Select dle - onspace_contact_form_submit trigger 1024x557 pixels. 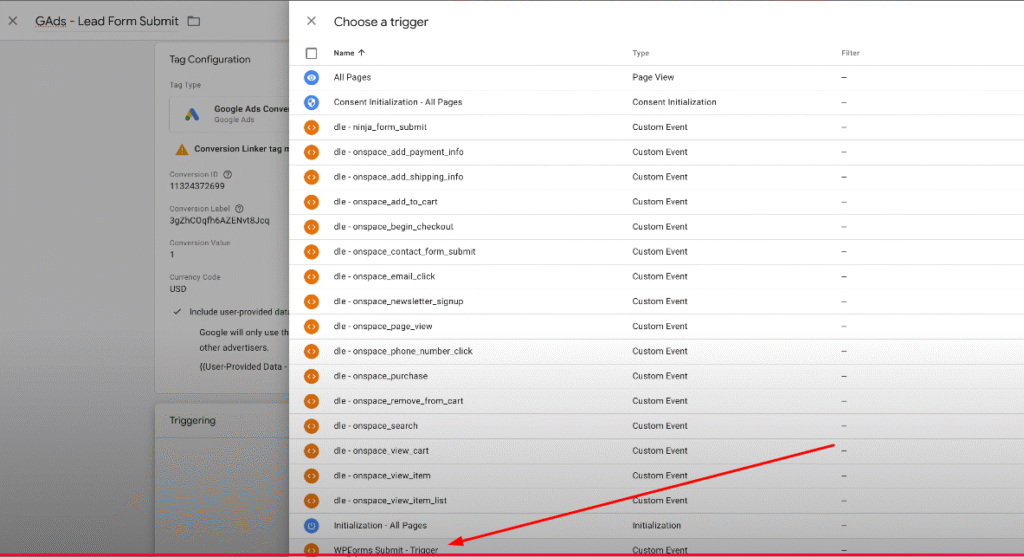pos(404,251)
